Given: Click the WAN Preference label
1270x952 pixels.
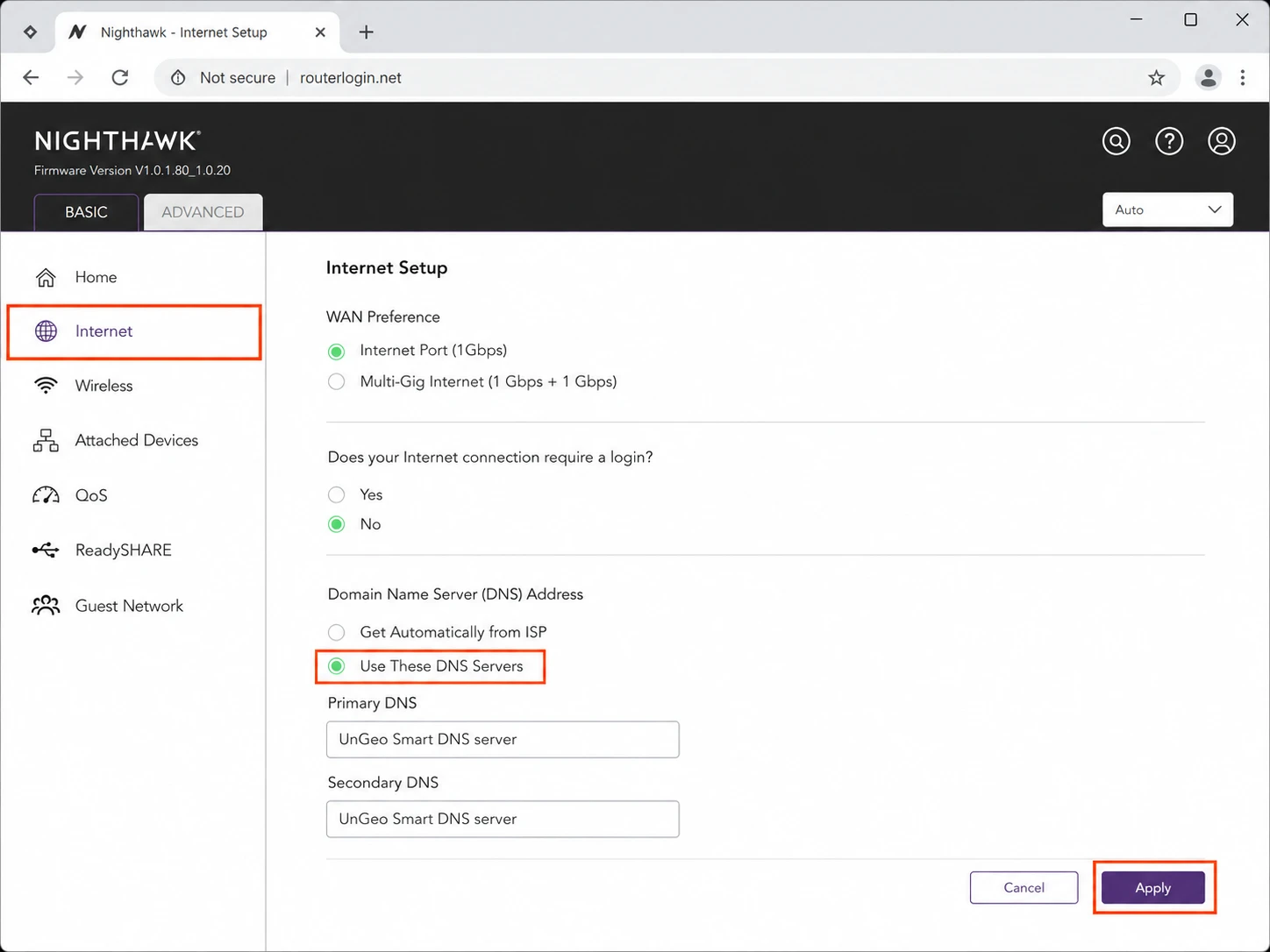Looking at the screenshot, I should point(383,317).
